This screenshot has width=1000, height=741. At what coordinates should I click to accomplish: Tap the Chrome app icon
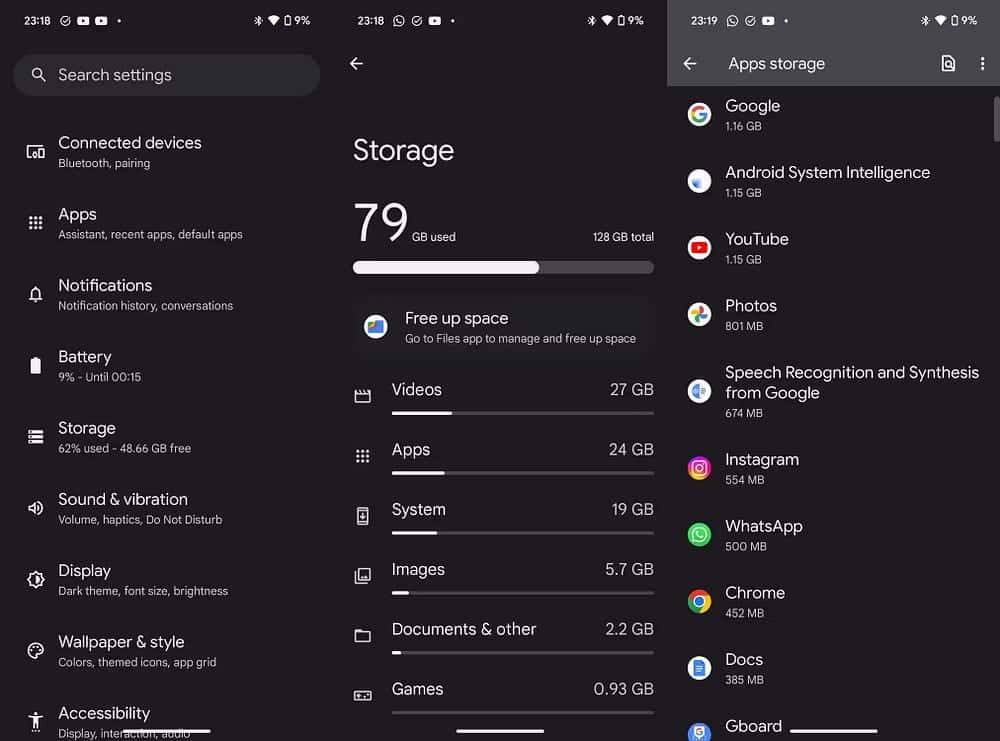pos(699,601)
